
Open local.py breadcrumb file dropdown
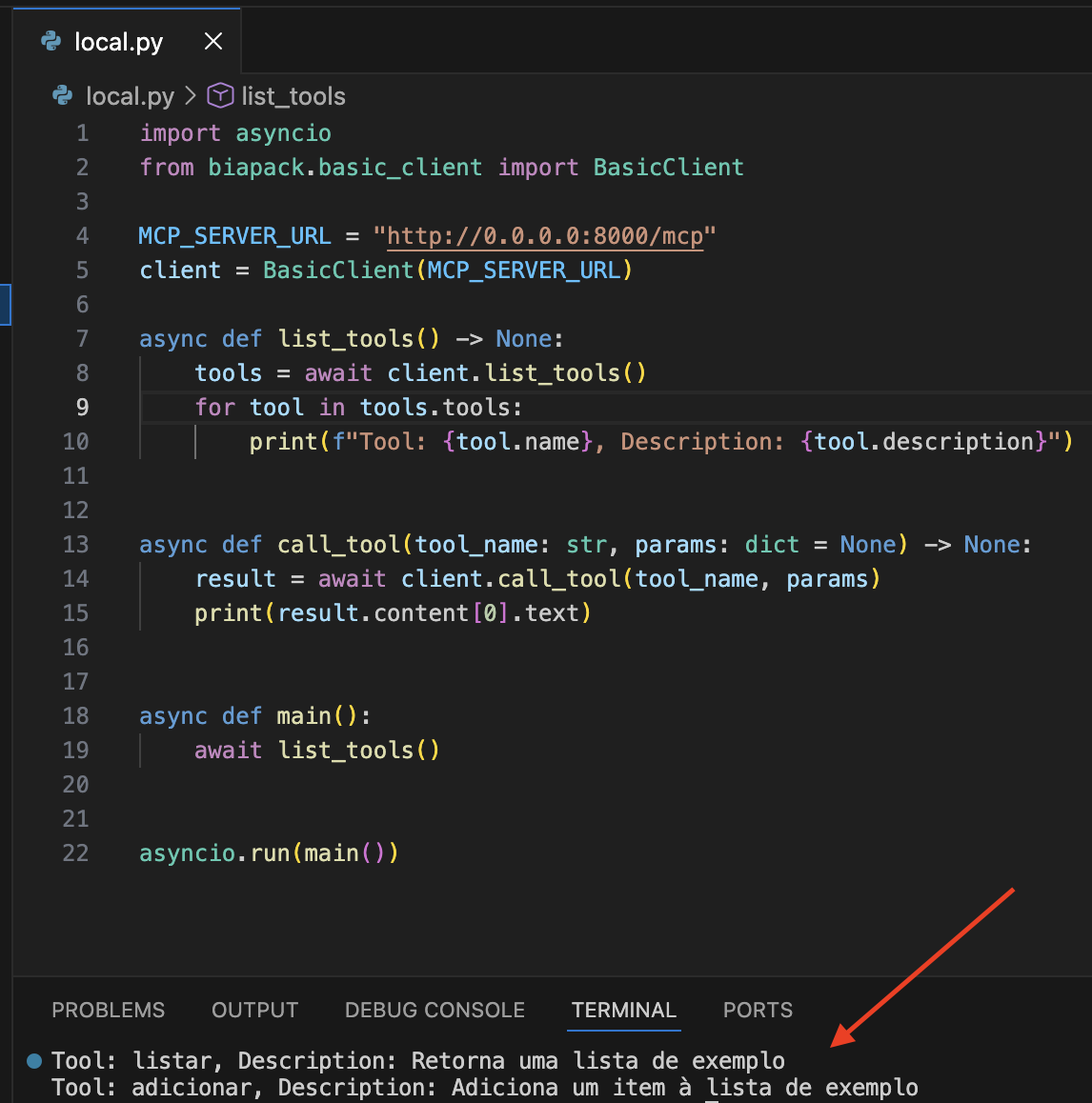click(130, 96)
